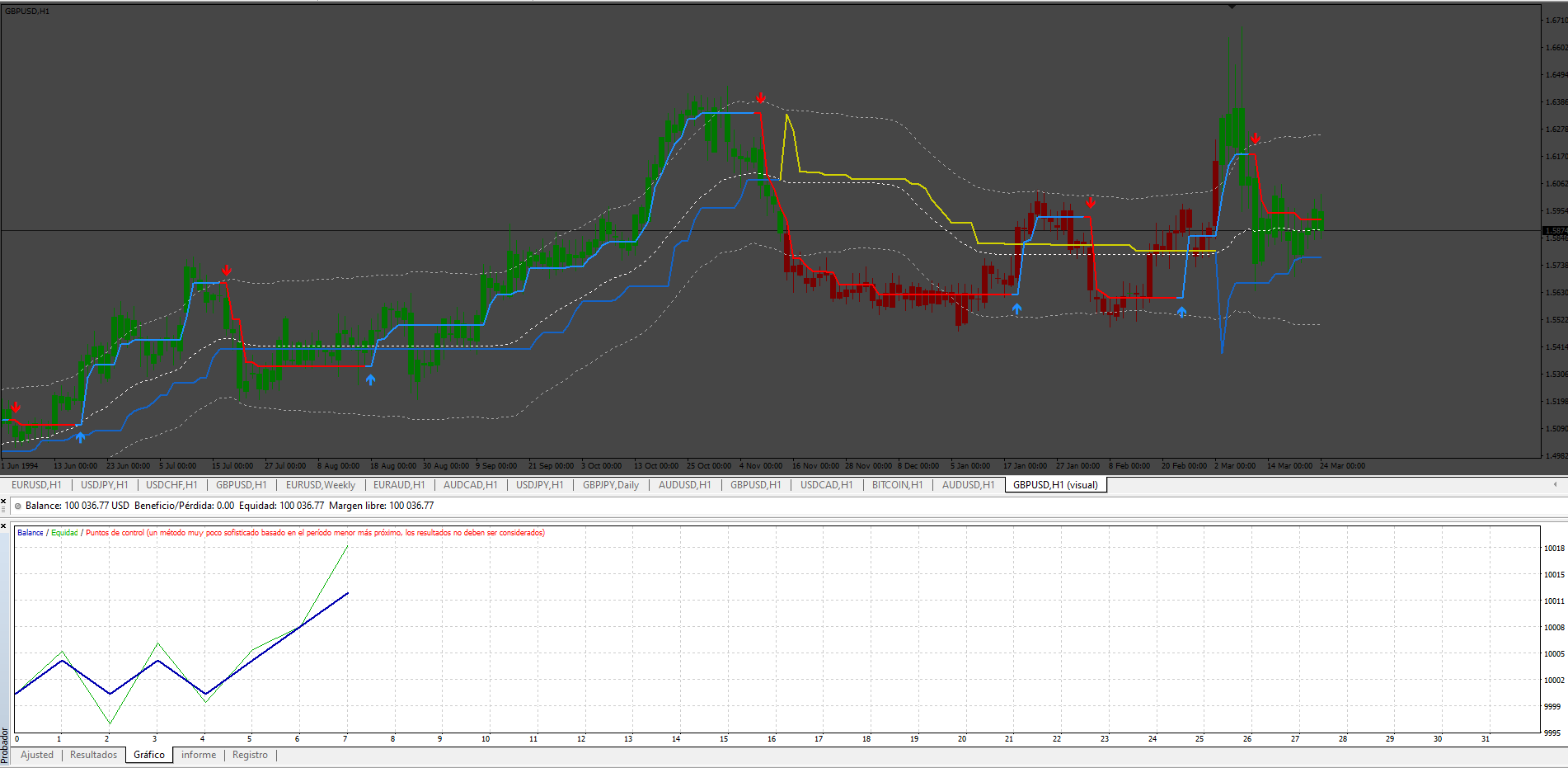The height and width of the screenshot is (768, 1568).
Task: Close the Probador tester graph panel
Action: pos(3,525)
